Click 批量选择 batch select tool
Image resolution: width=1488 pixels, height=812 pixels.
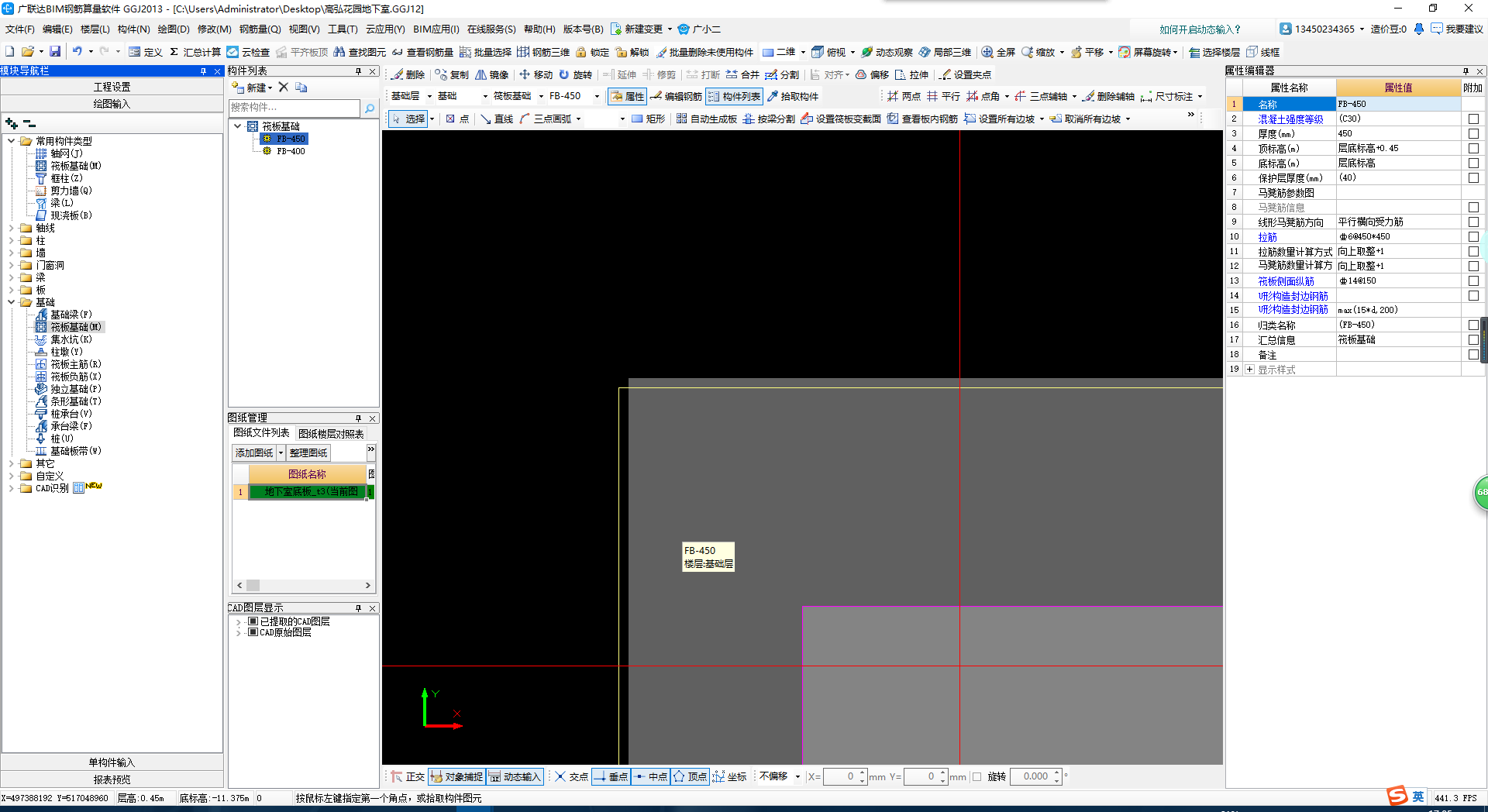click(485, 52)
